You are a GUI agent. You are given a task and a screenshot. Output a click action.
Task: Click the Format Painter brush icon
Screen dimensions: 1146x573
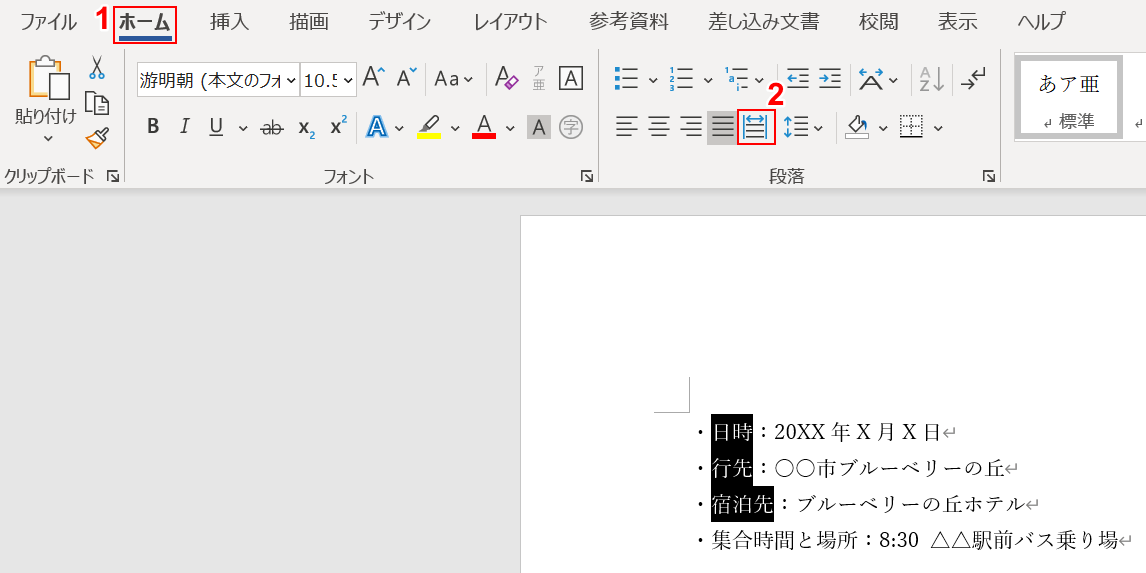pyautogui.click(x=97, y=138)
